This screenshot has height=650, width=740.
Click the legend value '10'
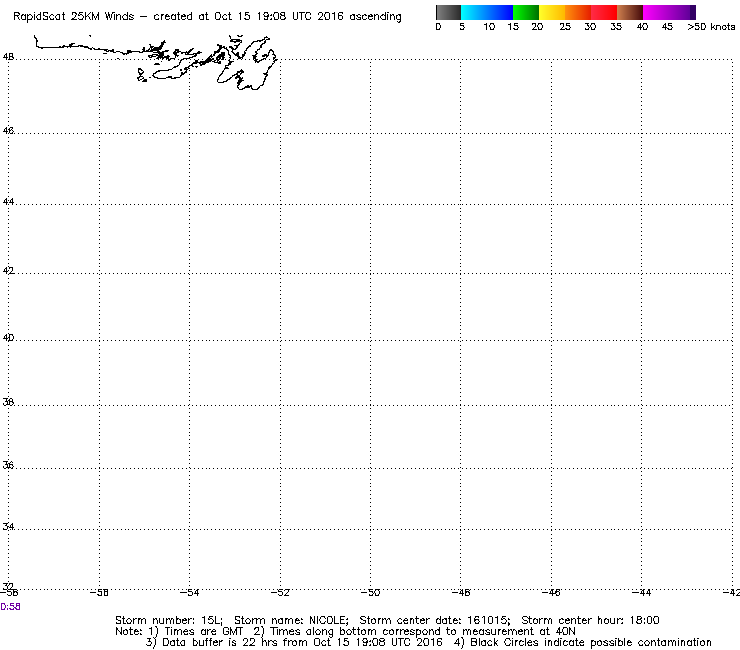(x=489, y=27)
